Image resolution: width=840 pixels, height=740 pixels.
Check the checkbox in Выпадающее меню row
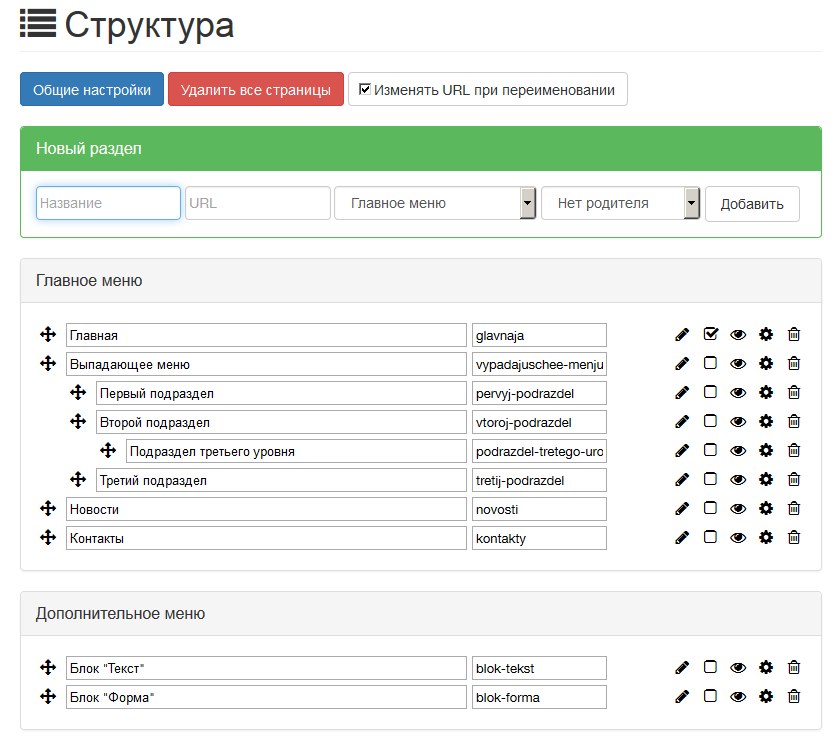[710, 363]
